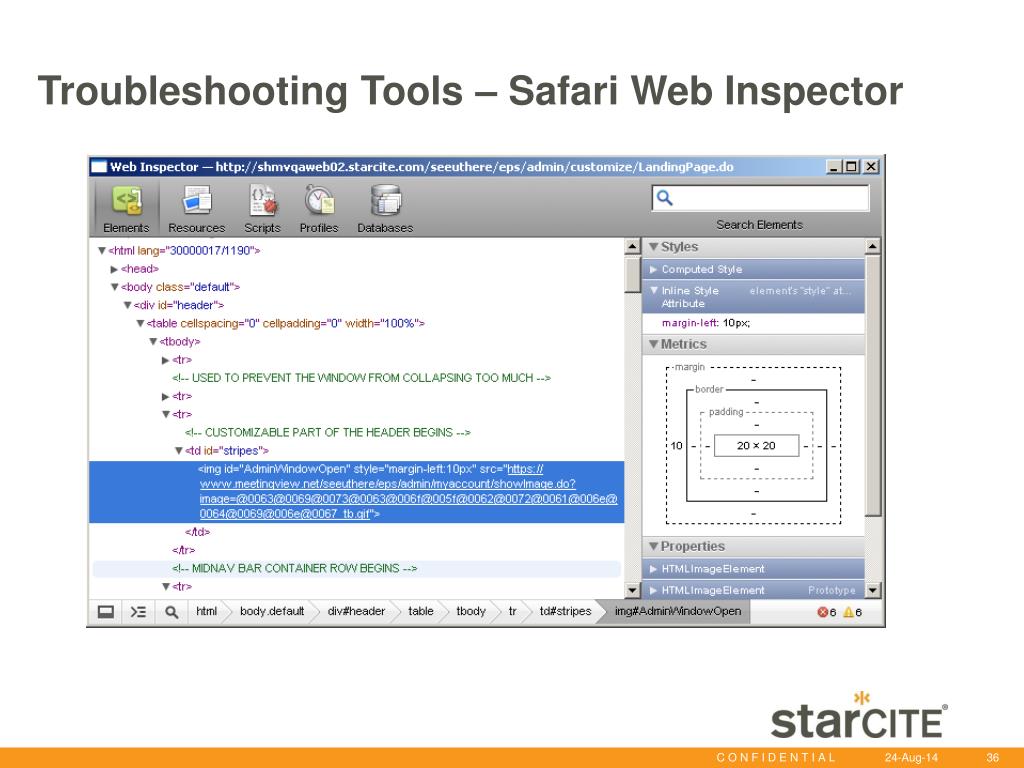Click the sidebar scrollbar up arrow
This screenshot has width=1024, height=768.
872,246
